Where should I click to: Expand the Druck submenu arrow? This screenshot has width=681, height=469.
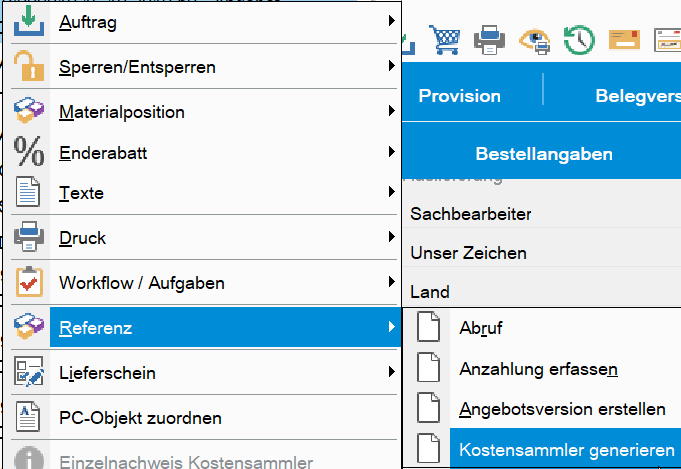coord(390,238)
